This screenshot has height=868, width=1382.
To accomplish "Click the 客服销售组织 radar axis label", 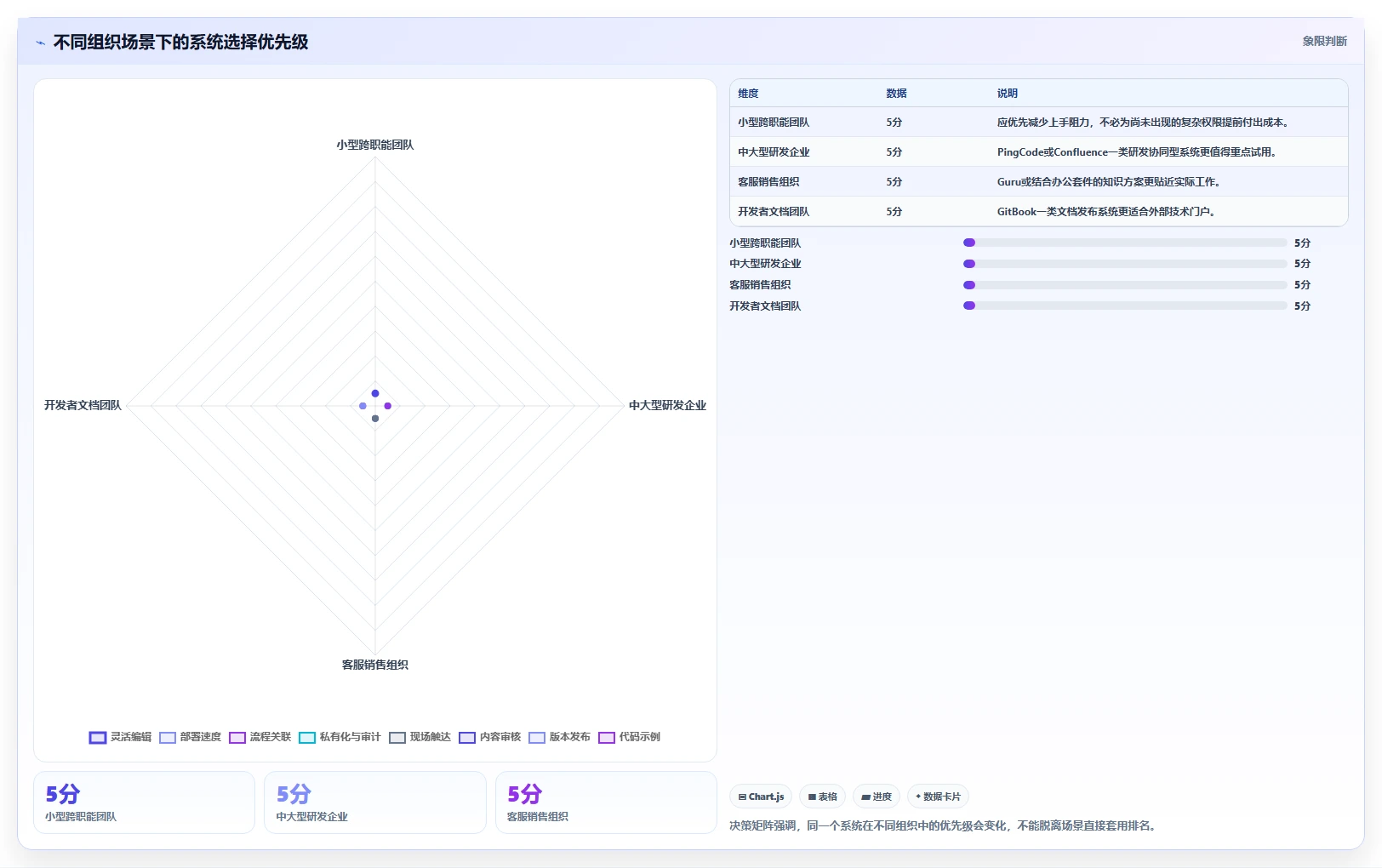I will (x=375, y=665).
